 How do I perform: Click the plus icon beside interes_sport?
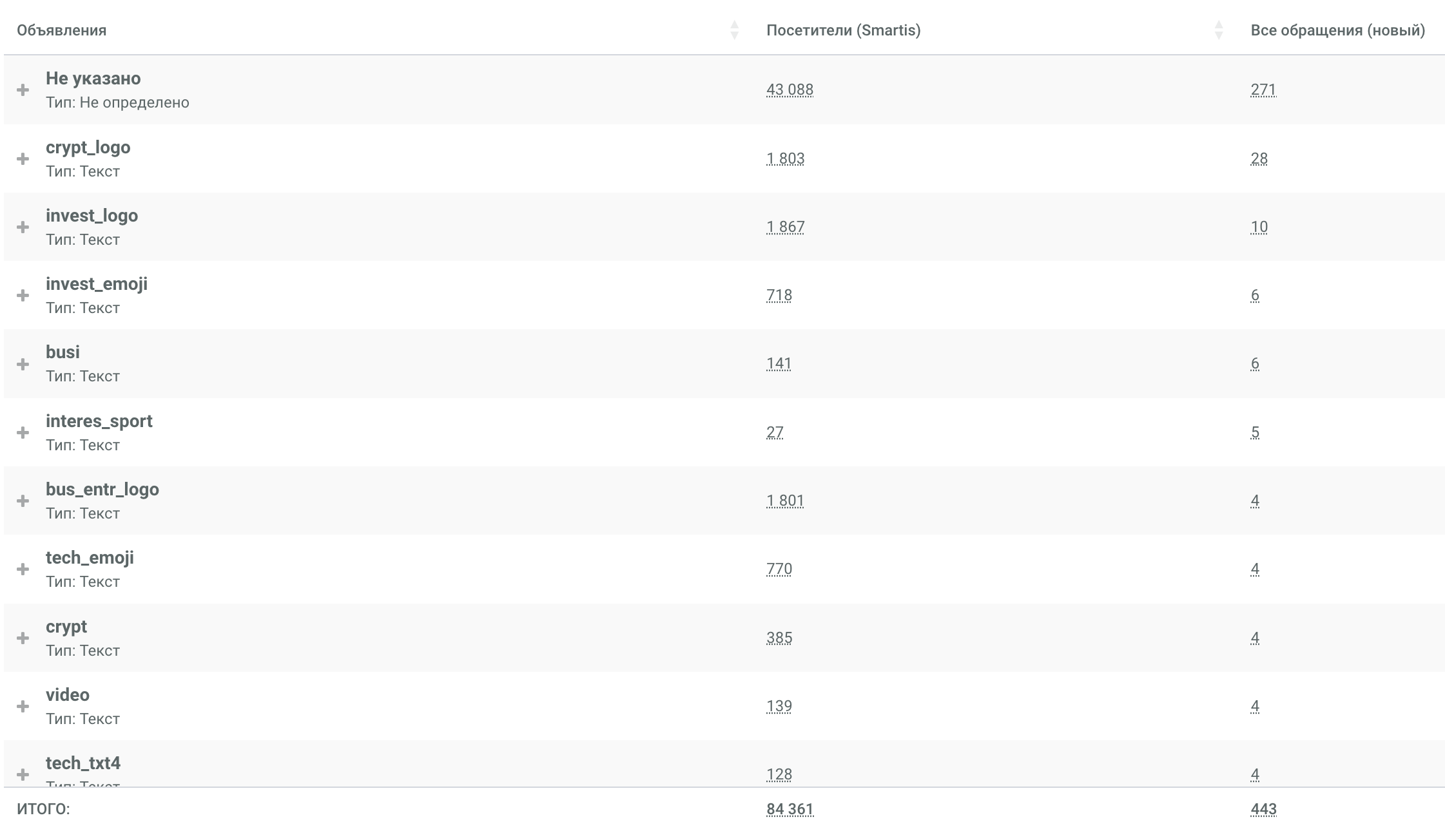tap(23, 432)
